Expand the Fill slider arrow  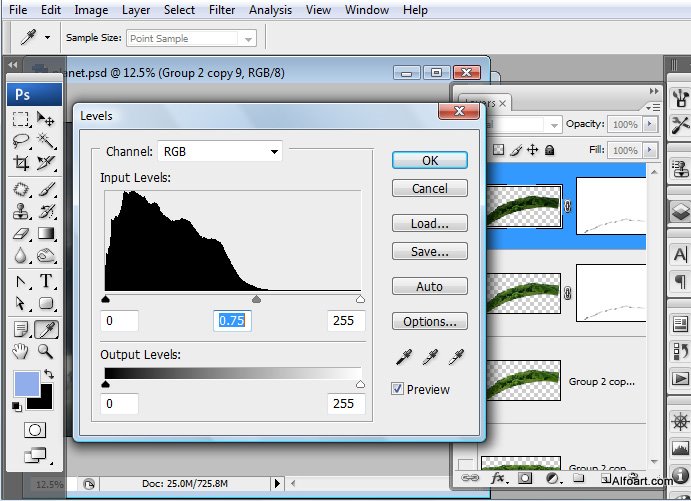651,150
